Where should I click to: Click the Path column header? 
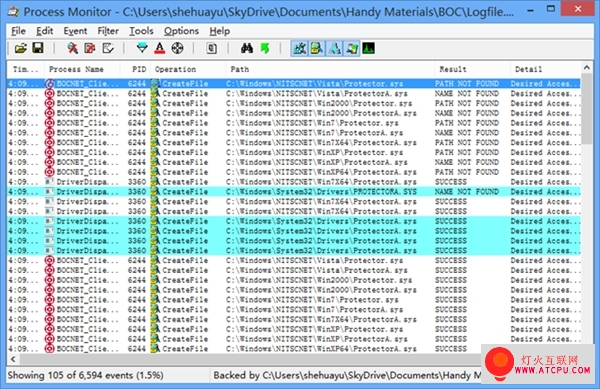point(330,69)
